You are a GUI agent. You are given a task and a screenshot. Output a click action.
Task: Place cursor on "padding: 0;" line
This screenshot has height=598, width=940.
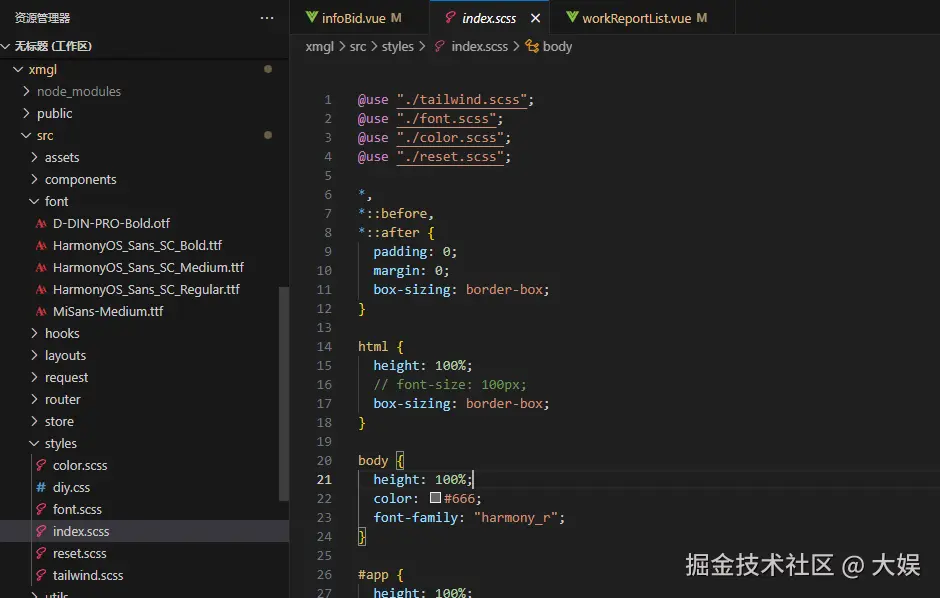point(415,252)
